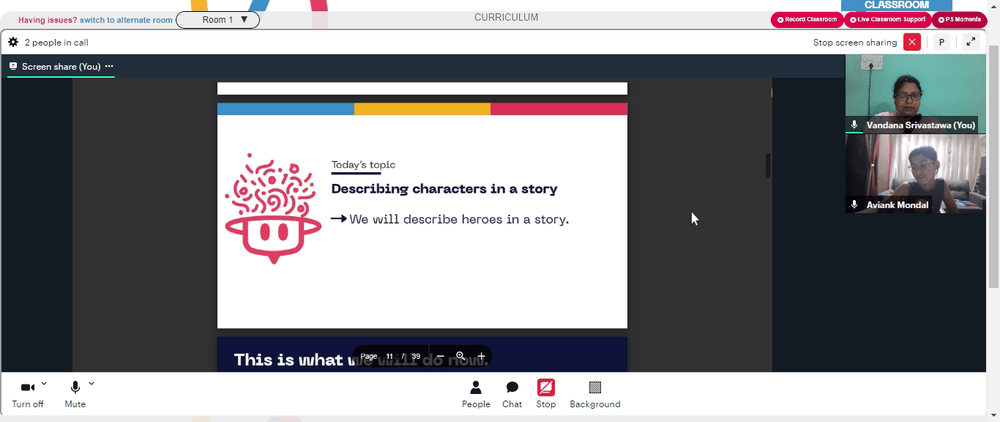1000x422 pixels.
Task: Expand call to full screen
Action: [971, 42]
